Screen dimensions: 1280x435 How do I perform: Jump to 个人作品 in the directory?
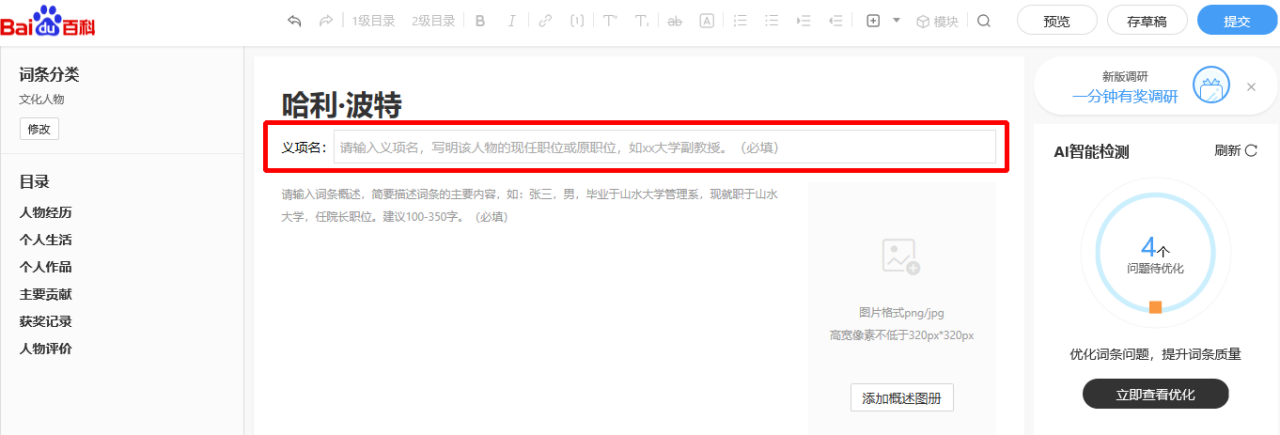(46, 267)
